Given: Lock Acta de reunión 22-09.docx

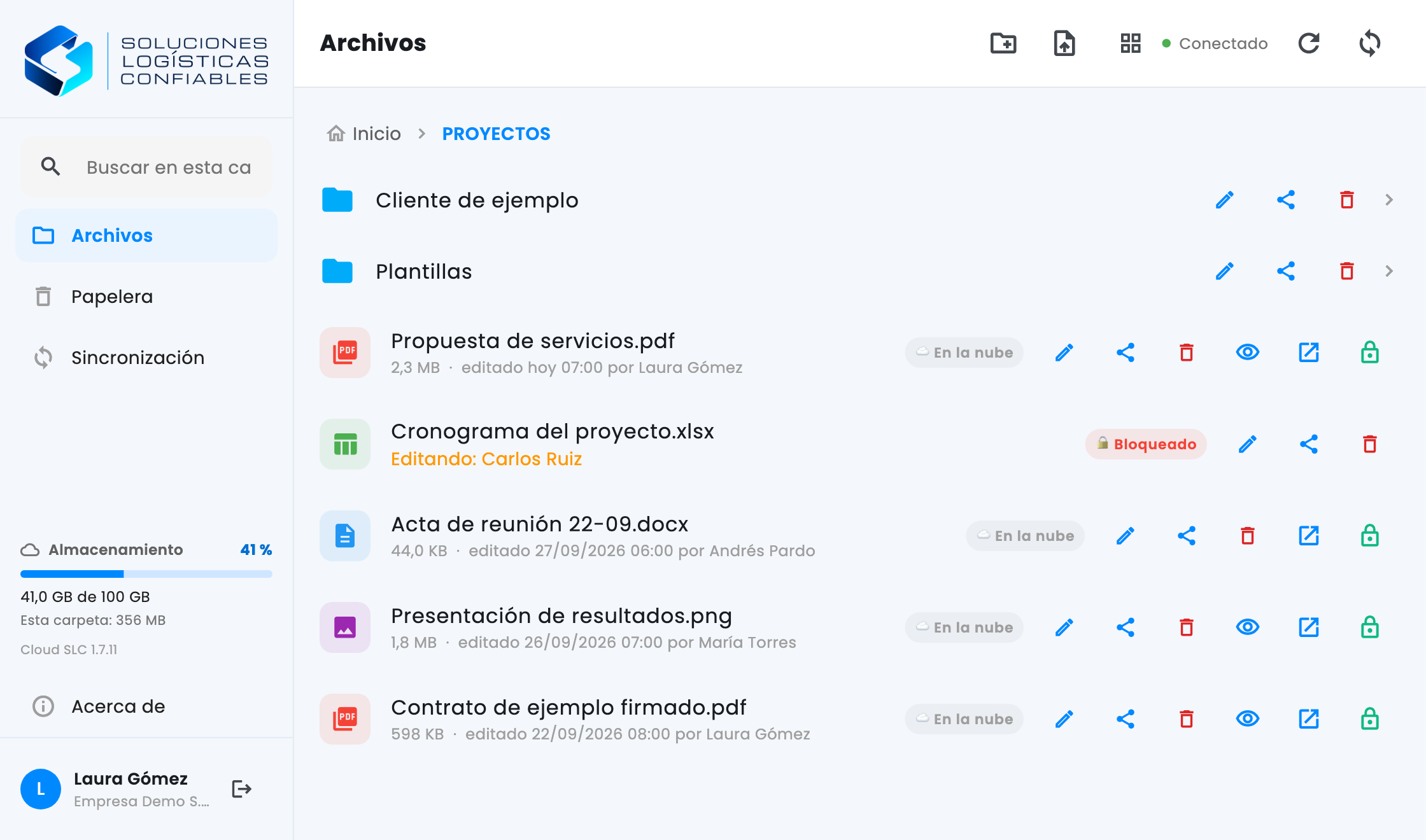Looking at the screenshot, I should click(1370, 536).
